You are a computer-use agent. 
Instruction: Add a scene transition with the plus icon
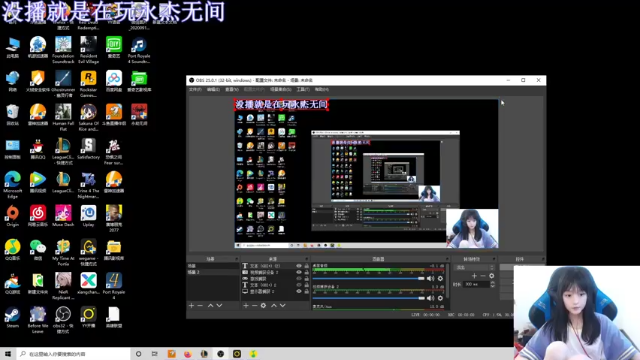pyautogui.click(x=474, y=276)
